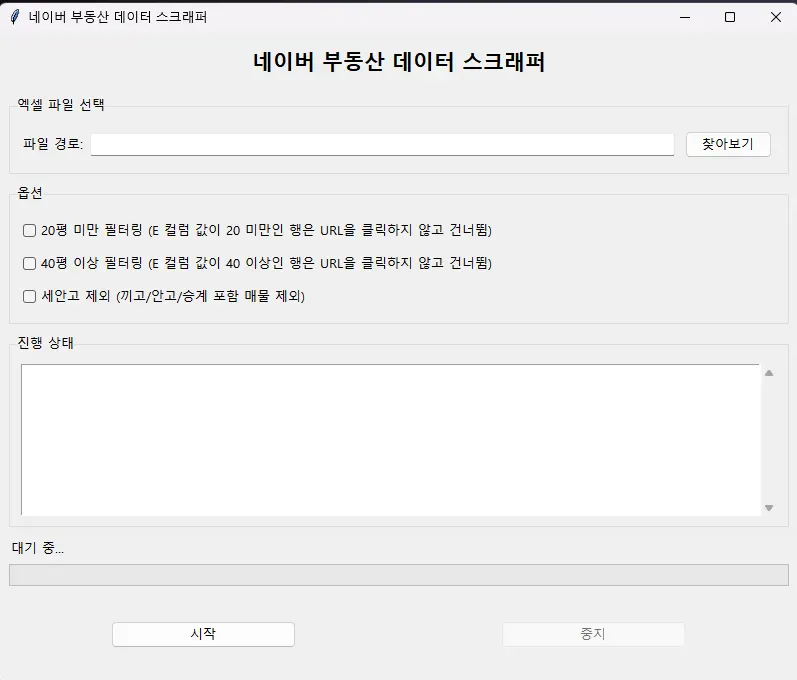Click the 진행 상태 group label
Image resolution: width=797 pixels, height=680 pixels.
[x=46, y=343]
